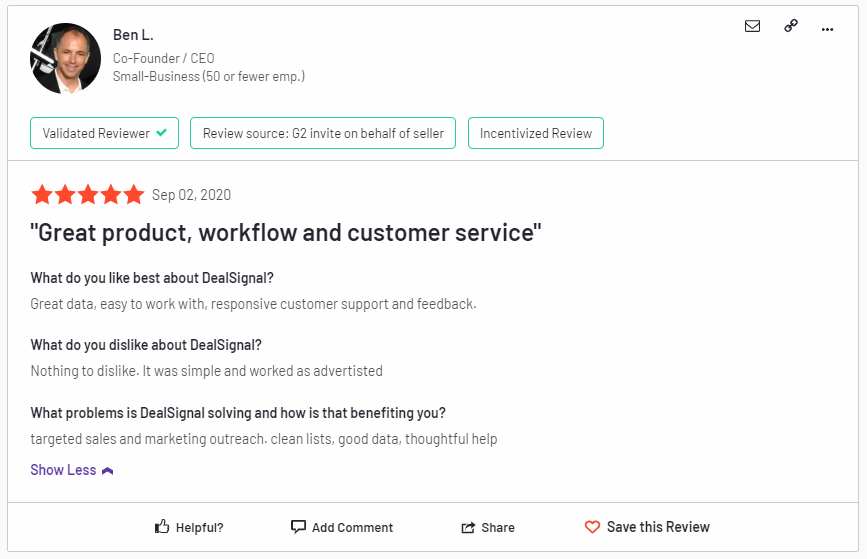The image size is (867, 559).
Task: Click answer "targeted sales and marketing outreach"
Action: [x=147, y=439]
